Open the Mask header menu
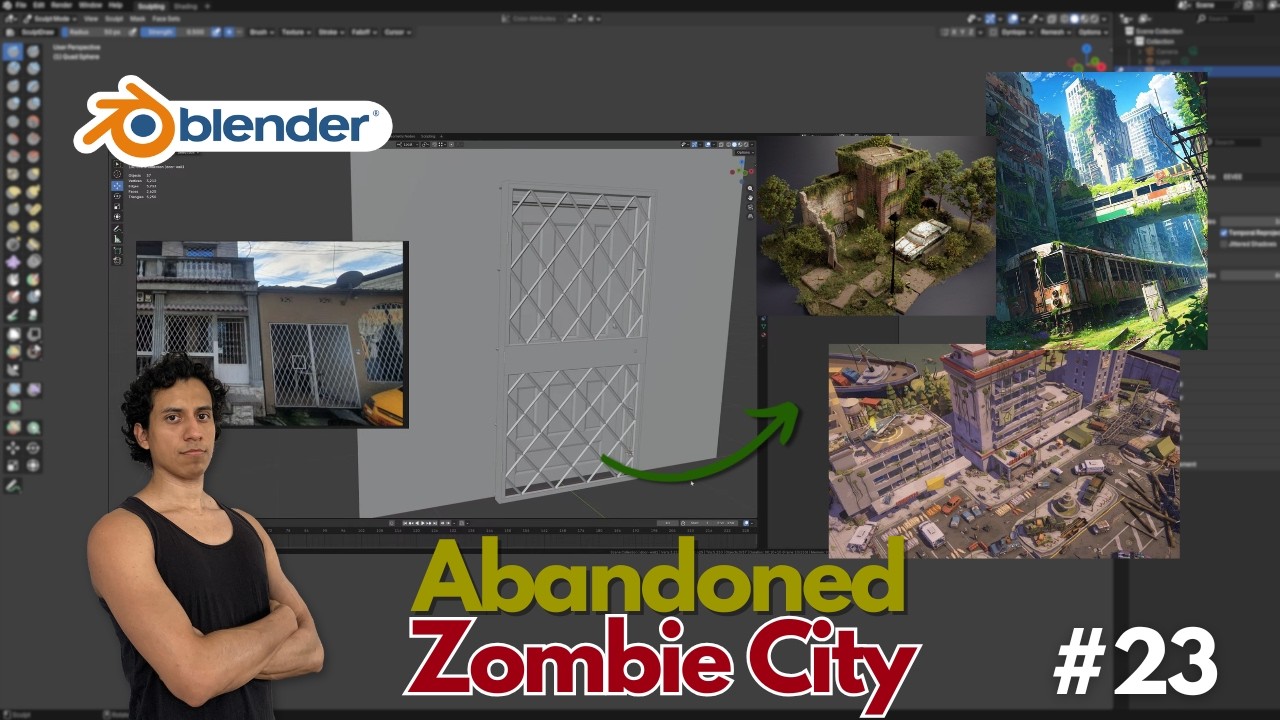The image size is (1280, 720). (137, 19)
